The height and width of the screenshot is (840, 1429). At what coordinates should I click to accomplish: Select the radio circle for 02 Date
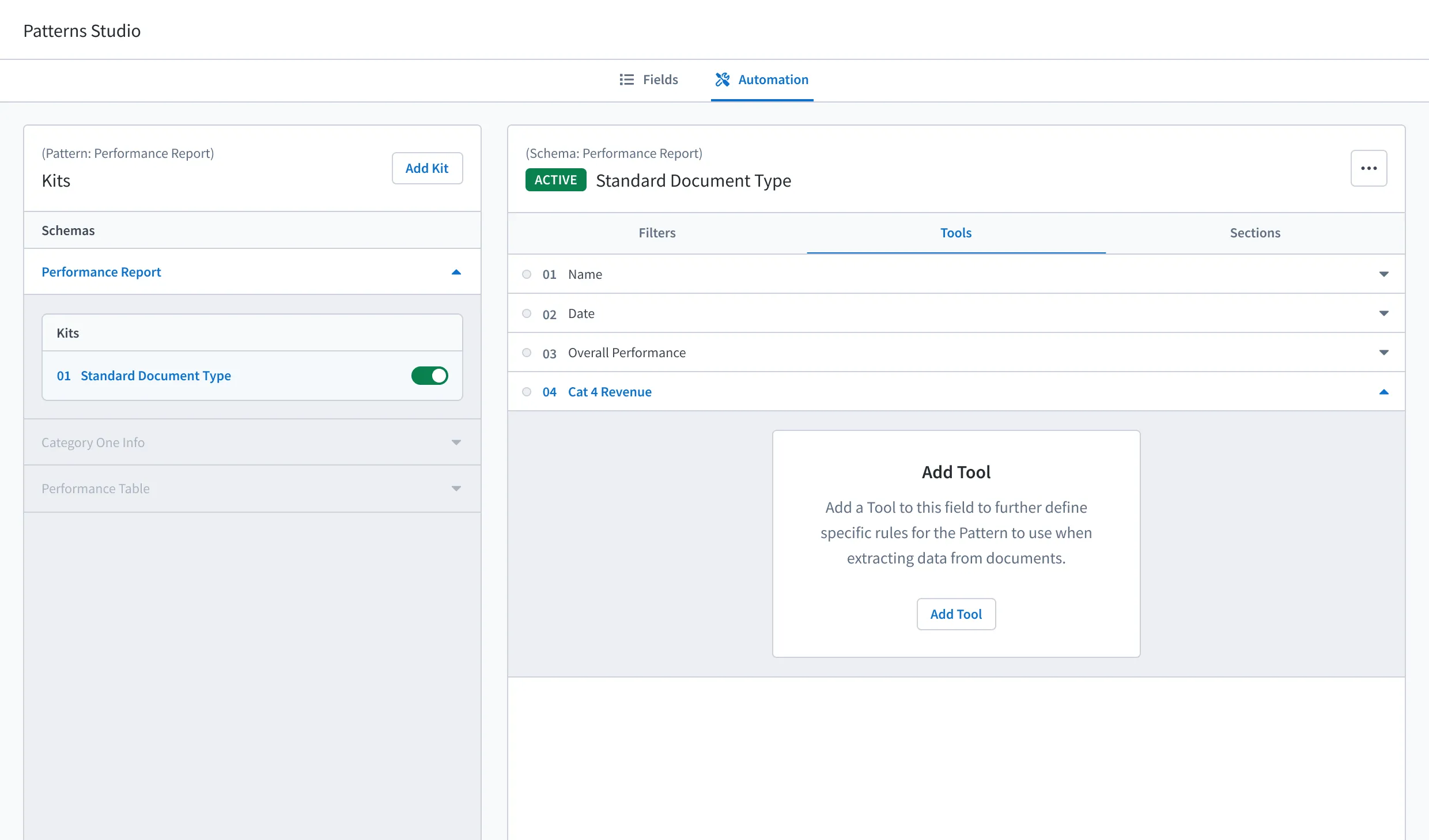point(527,313)
